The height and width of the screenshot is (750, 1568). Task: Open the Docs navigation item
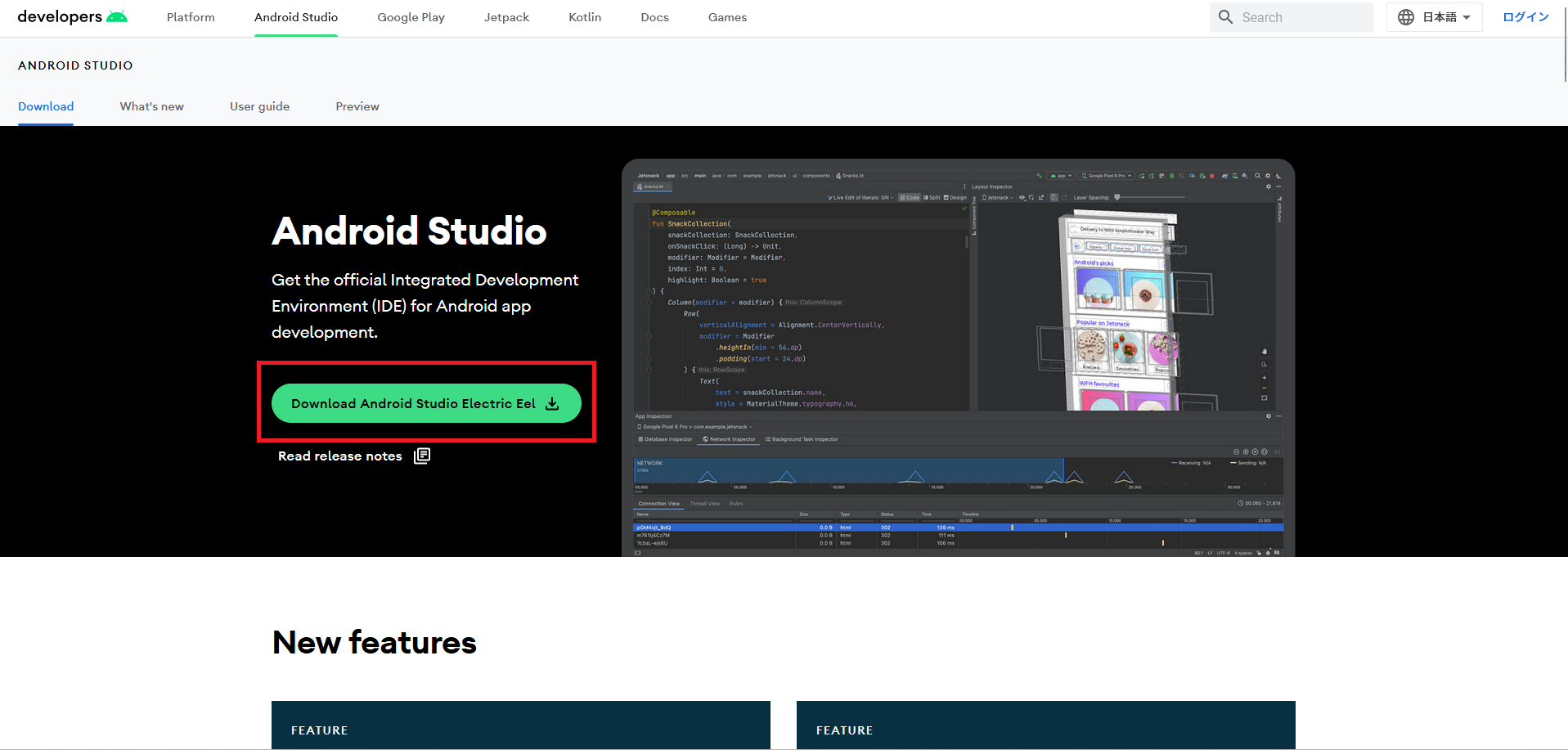654,17
